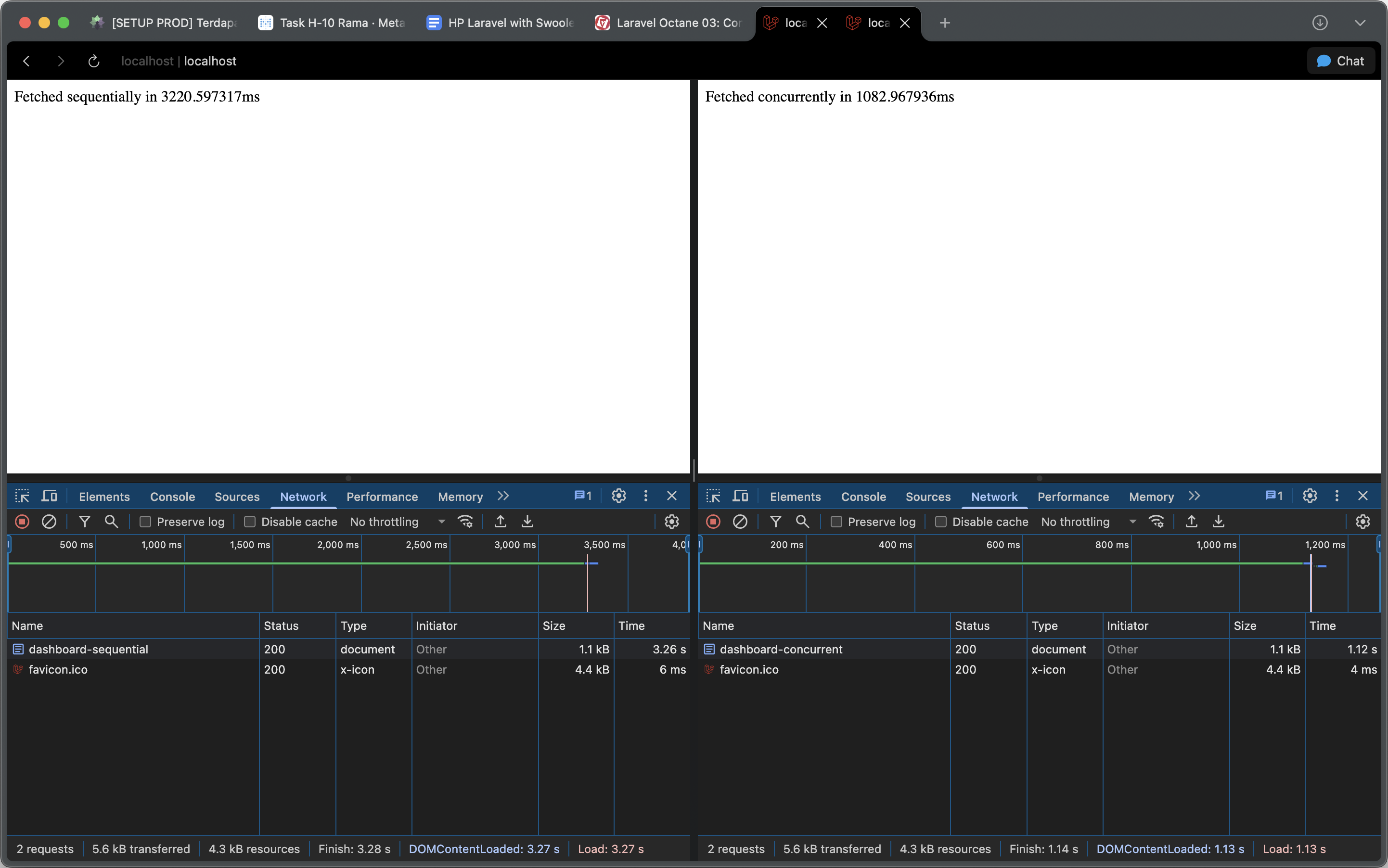Image resolution: width=1388 pixels, height=868 pixels.
Task: Toggle device toolbar icon in right DevTools
Action: [x=741, y=497]
